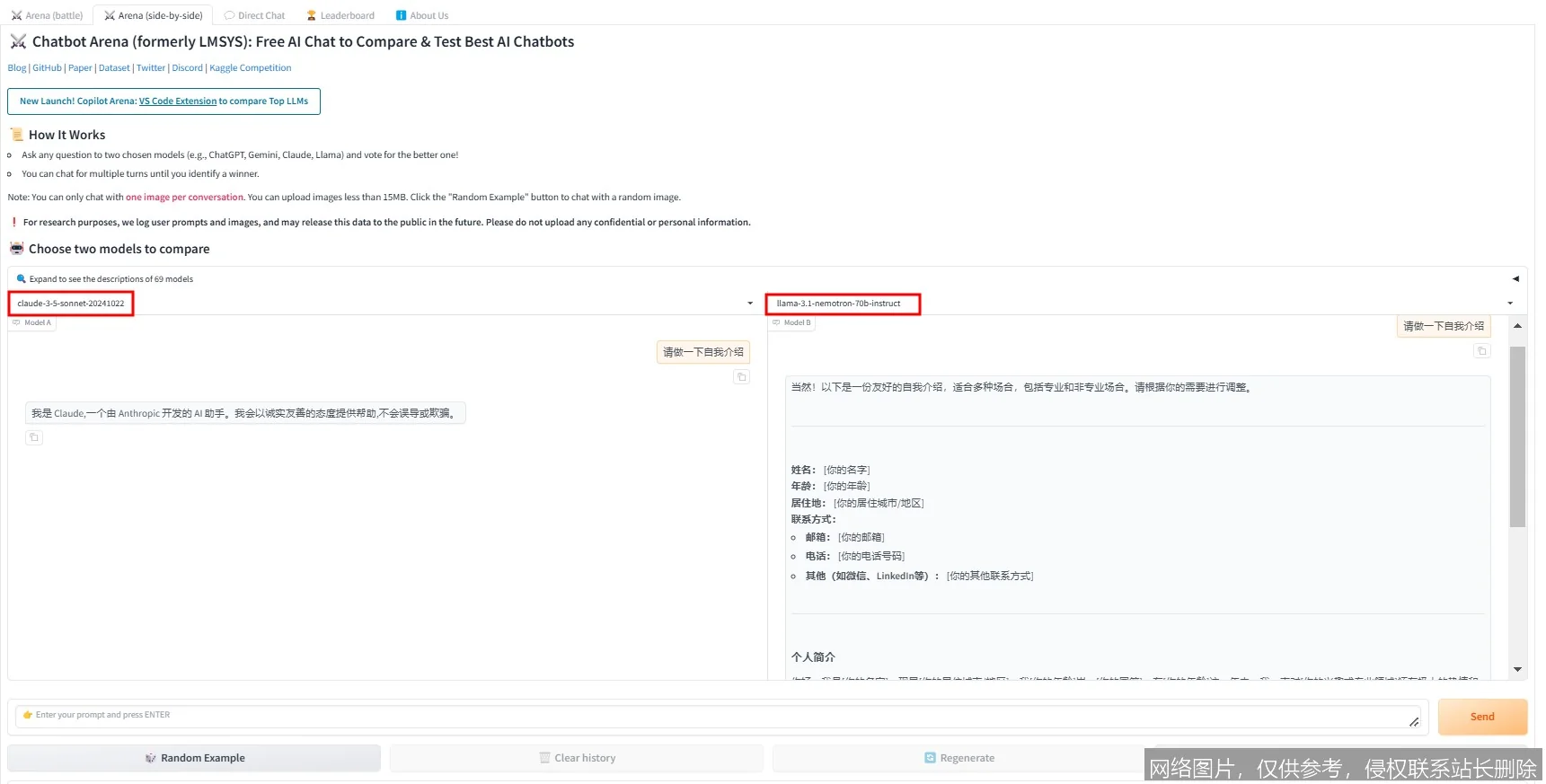The width and height of the screenshot is (1546, 784).
Task: Follow the Paper link
Action: coord(80,67)
